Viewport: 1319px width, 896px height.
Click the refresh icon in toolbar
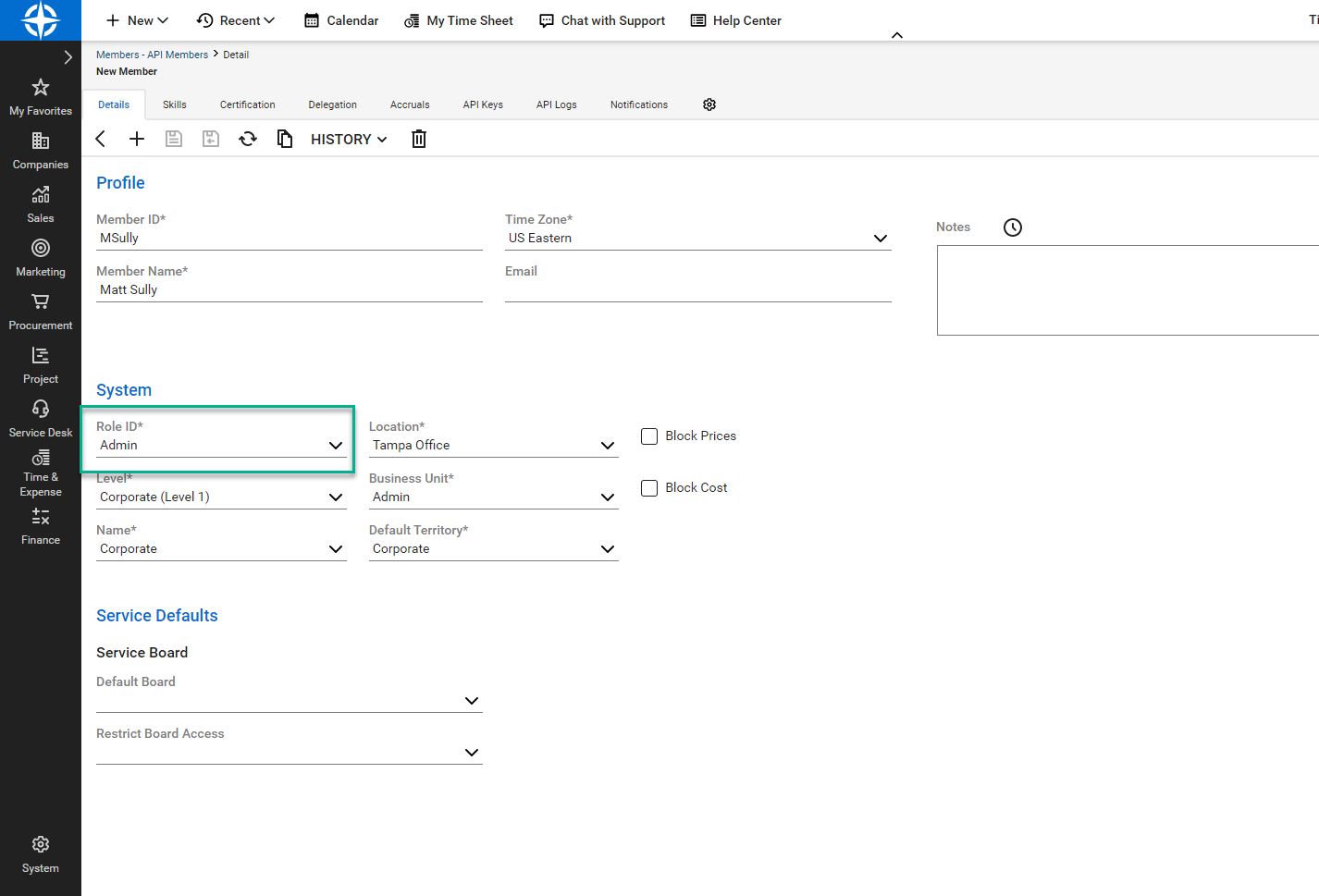(x=248, y=139)
